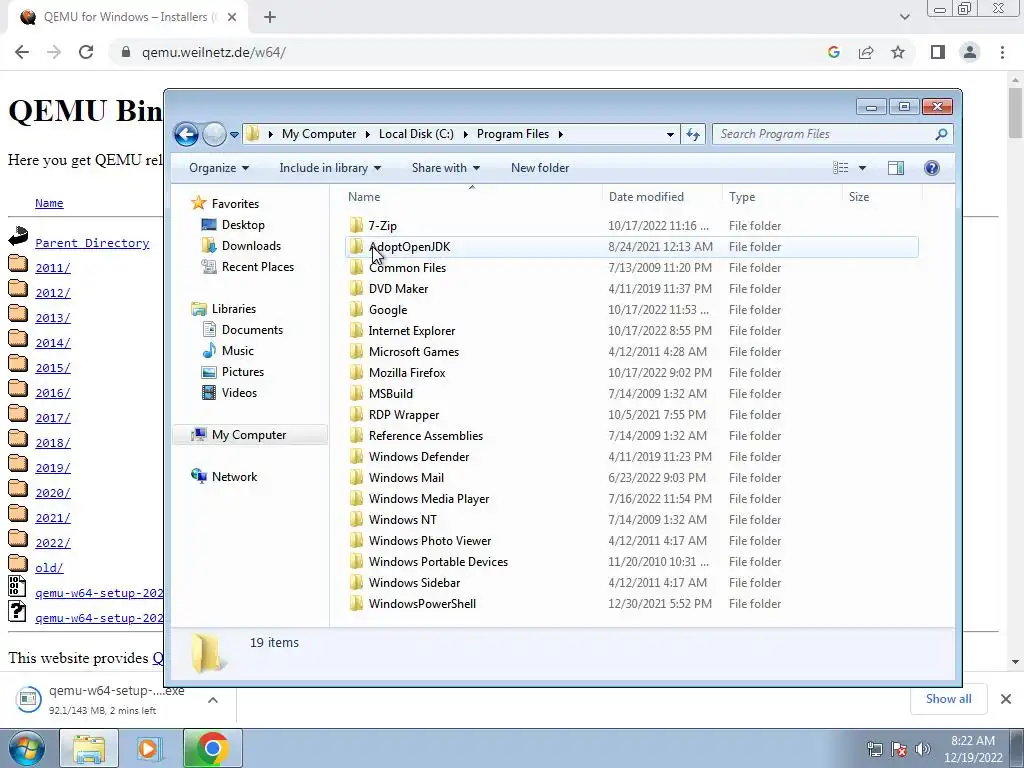Open the 2011/ directory link
This screenshot has width=1024, height=768.
(53, 268)
